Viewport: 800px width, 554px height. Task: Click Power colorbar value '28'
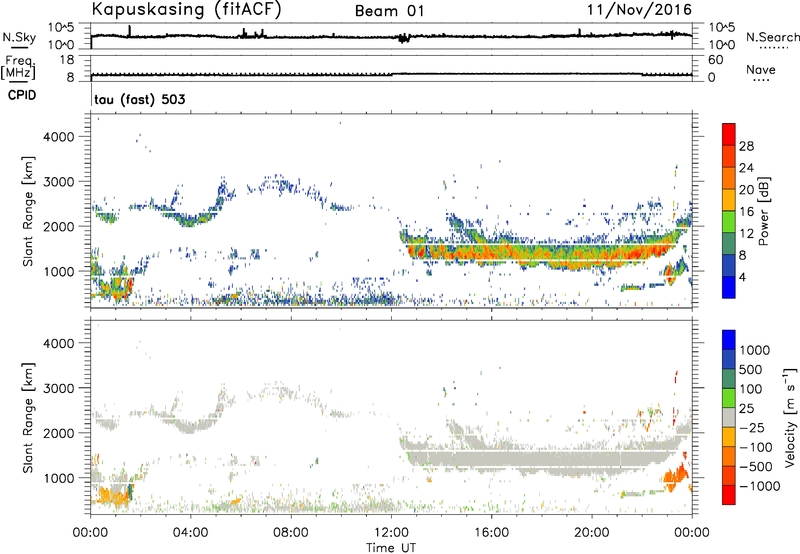746,146
